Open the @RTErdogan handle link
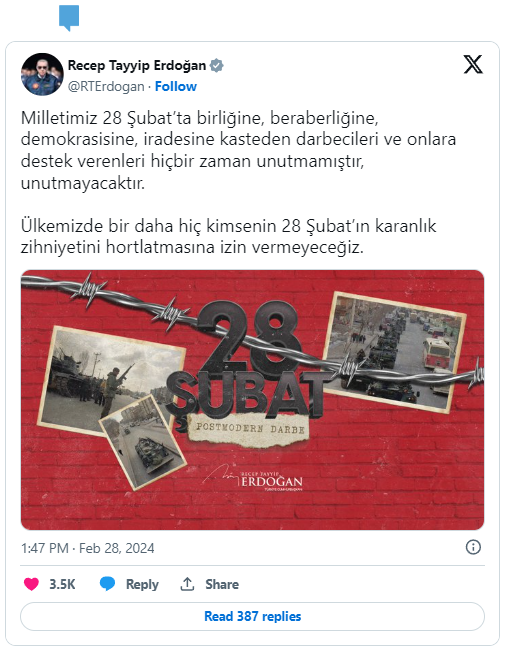This screenshot has width=507, height=655. [x=106, y=86]
